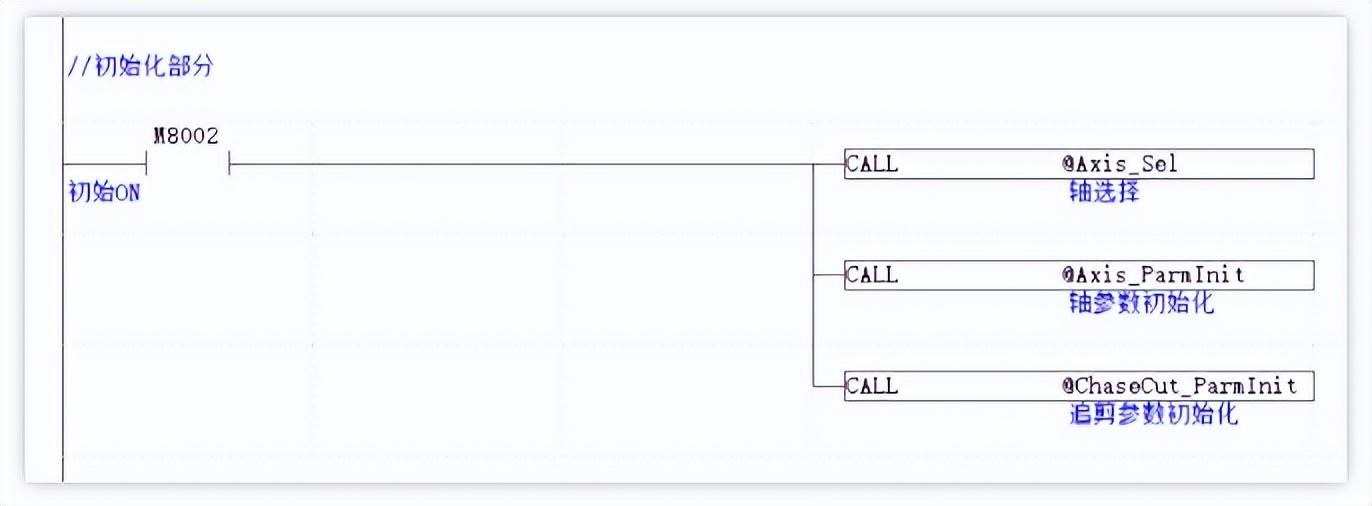Click the M8002 address label above contact
This screenshot has width=1372, height=506.
186,137
